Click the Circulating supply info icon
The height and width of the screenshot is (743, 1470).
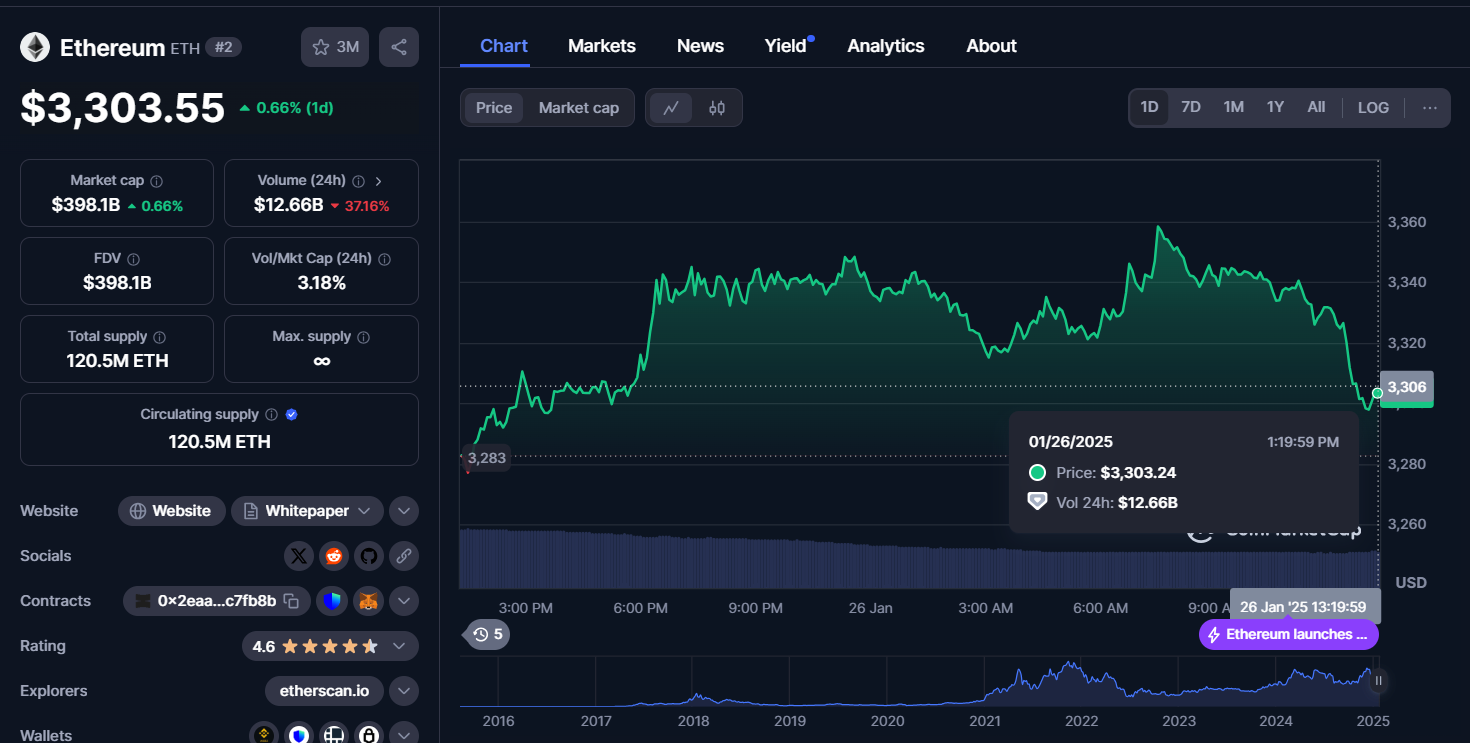pos(271,415)
